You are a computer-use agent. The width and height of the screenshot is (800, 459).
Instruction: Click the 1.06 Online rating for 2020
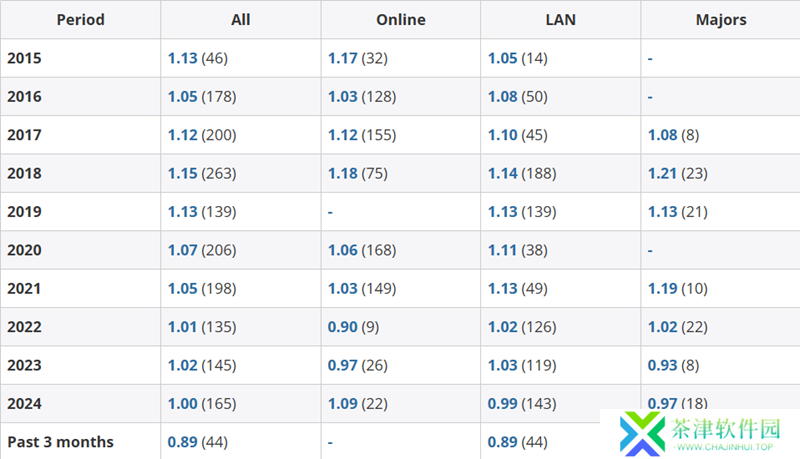pyautogui.click(x=342, y=250)
